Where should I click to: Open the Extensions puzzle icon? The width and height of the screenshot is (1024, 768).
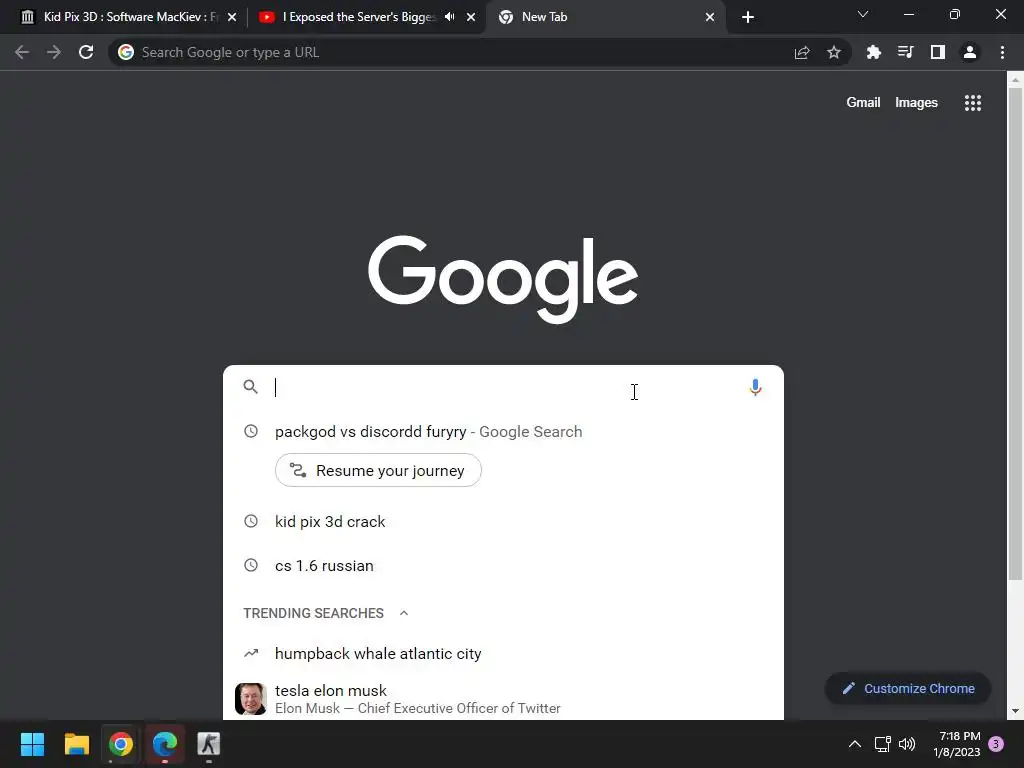point(874,52)
